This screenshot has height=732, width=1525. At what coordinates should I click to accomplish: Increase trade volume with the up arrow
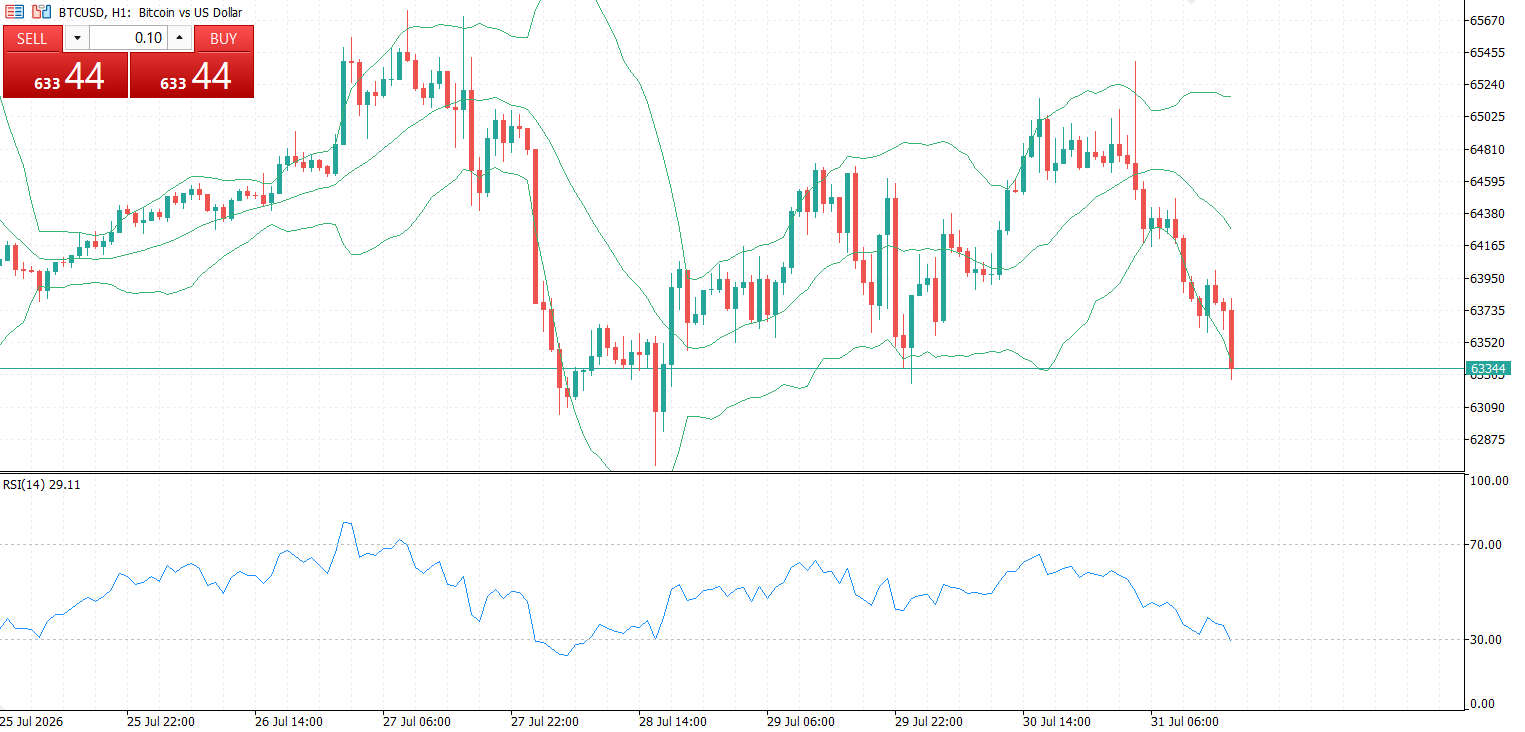coord(179,38)
